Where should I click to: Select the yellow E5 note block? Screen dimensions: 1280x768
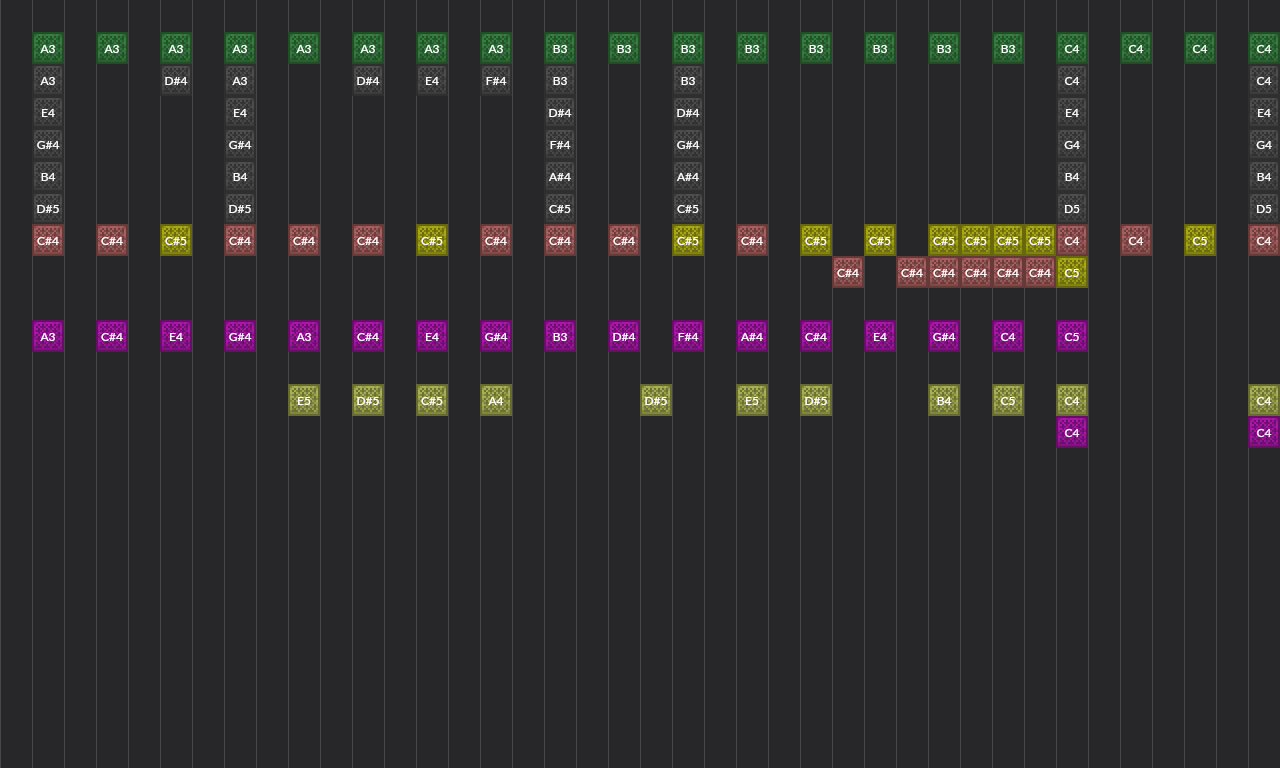[304, 400]
